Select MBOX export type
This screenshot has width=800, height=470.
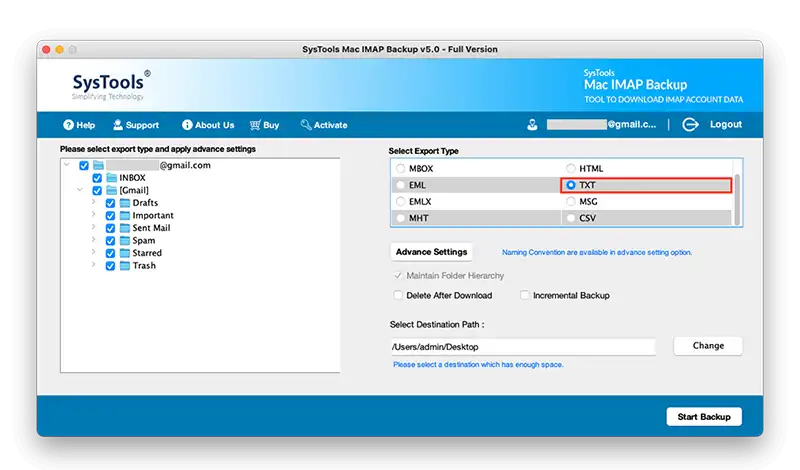point(401,168)
